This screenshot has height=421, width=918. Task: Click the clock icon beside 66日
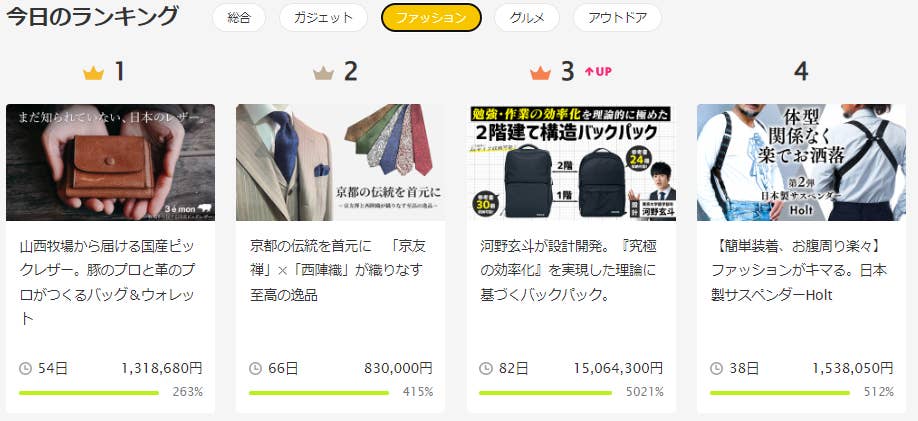pyautogui.click(x=255, y=368)
